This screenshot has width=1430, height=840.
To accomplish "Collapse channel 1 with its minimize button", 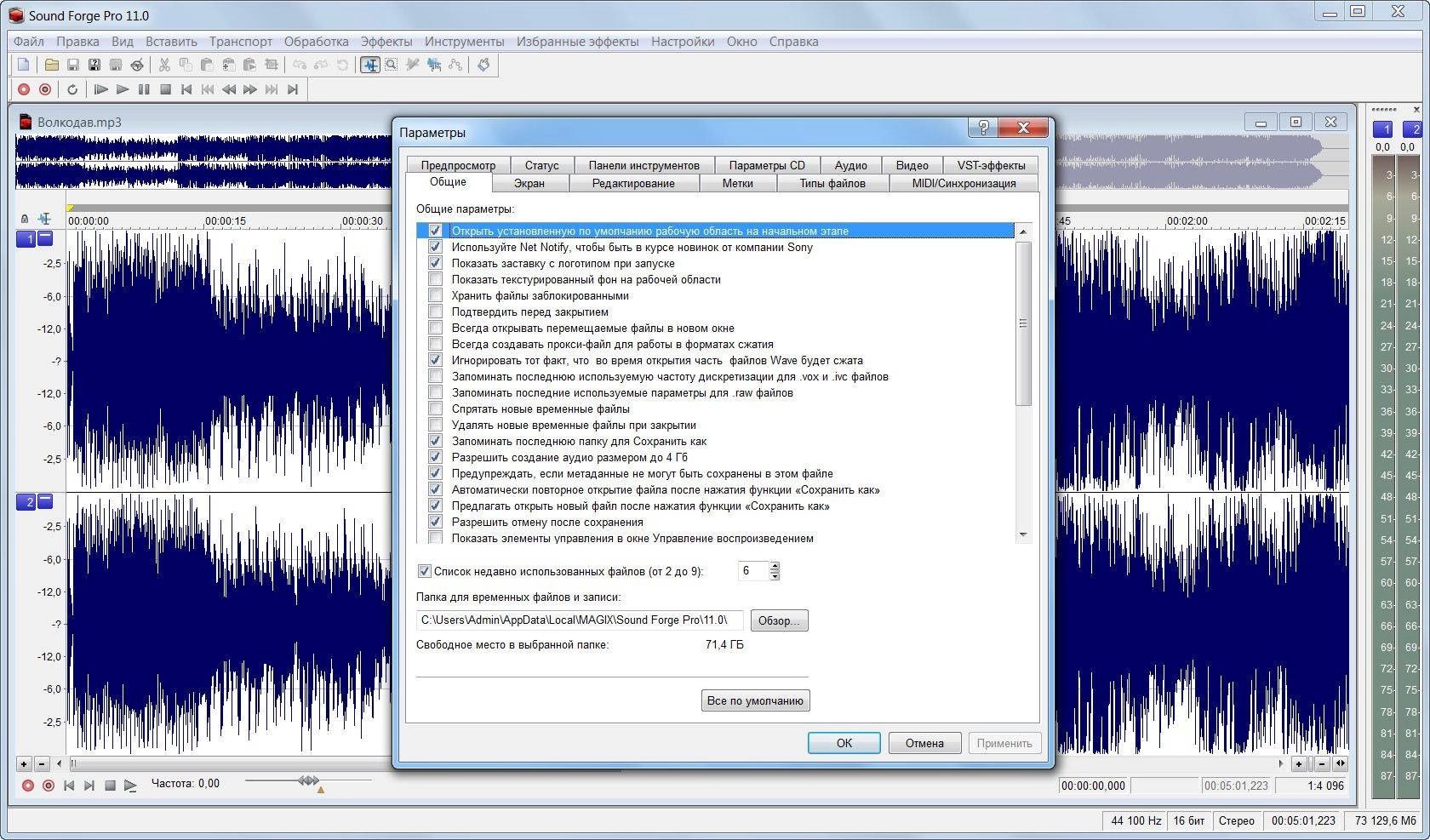I will pyautogui.click(x=45, y=238).
